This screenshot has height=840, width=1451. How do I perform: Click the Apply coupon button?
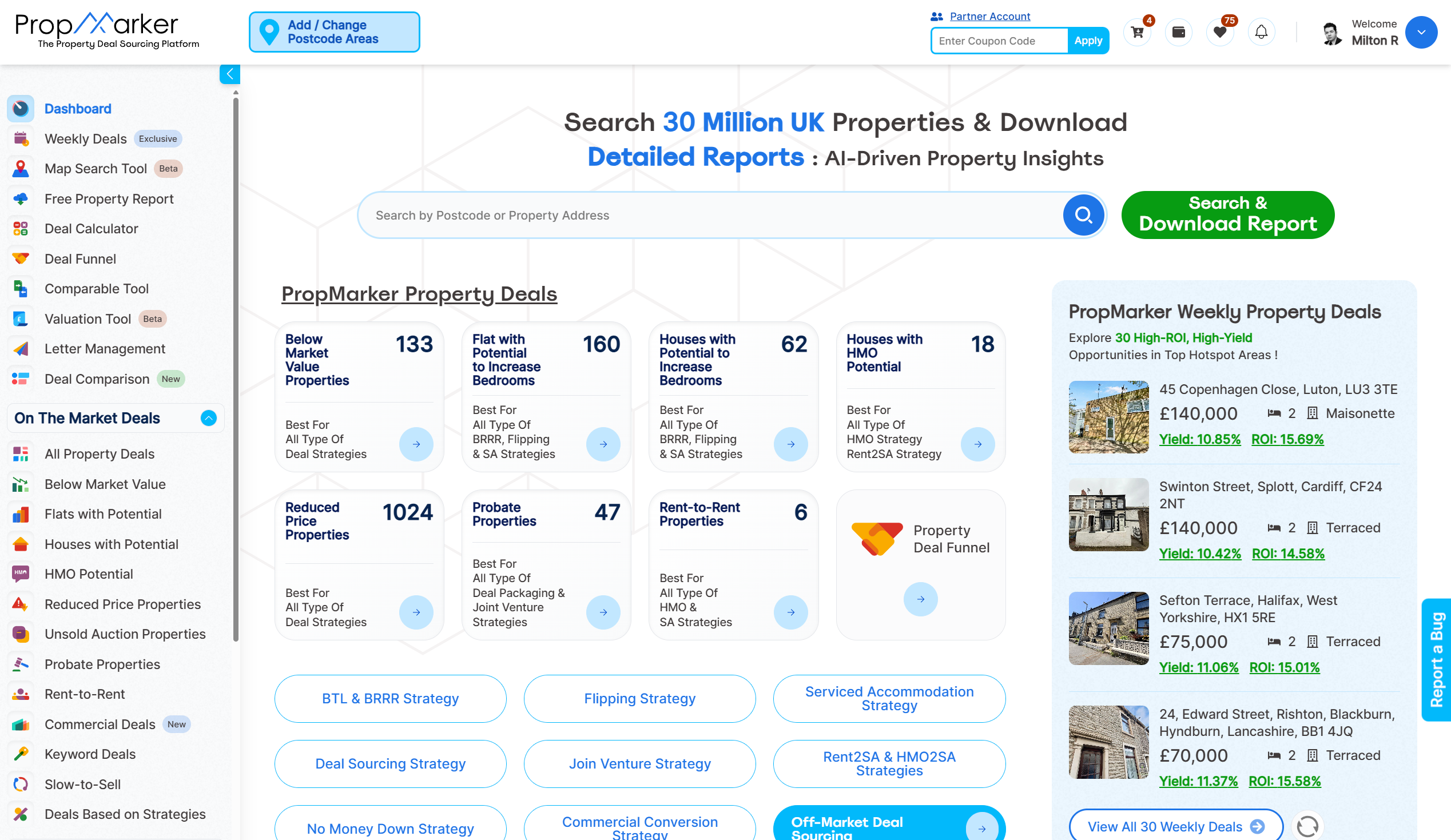point(1088,41)
